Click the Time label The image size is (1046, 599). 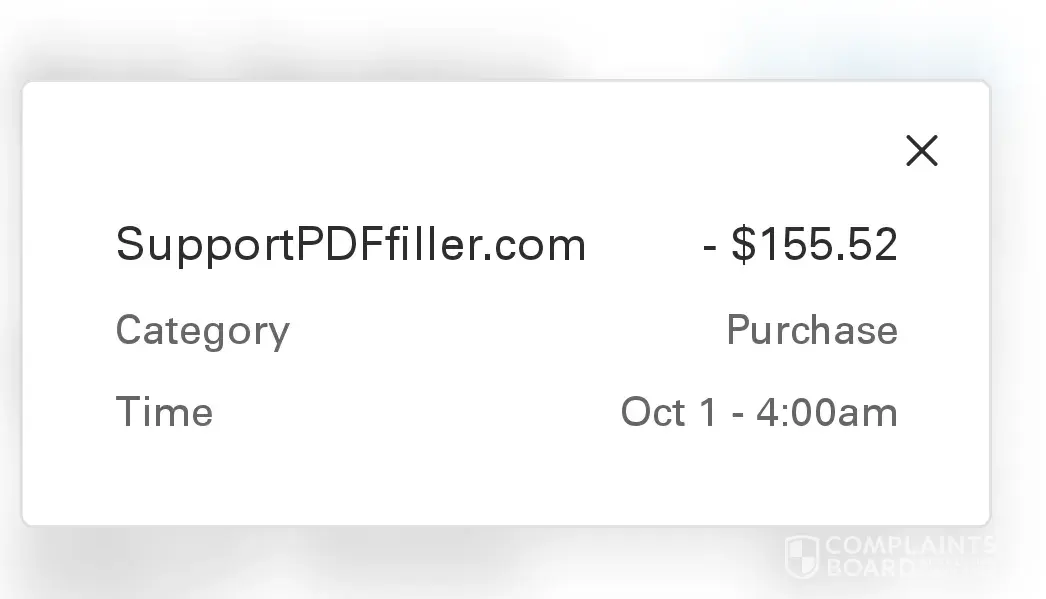(164, 412)
